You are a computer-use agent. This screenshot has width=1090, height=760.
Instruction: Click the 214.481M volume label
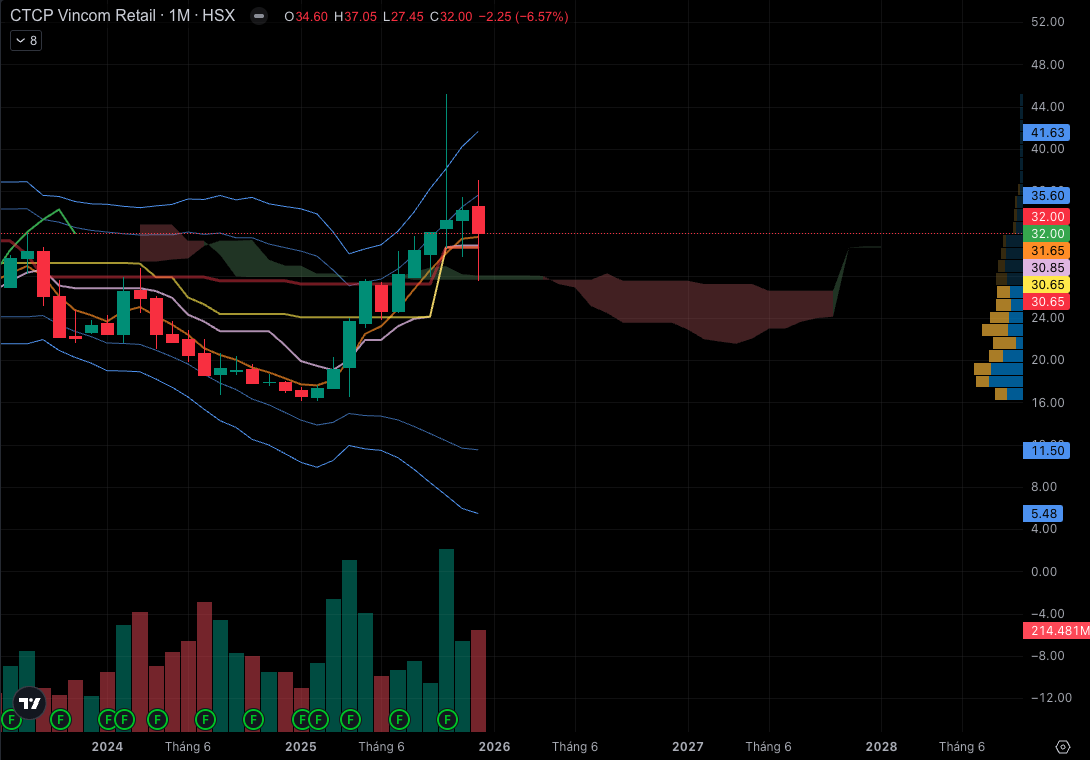point(1057,631)
